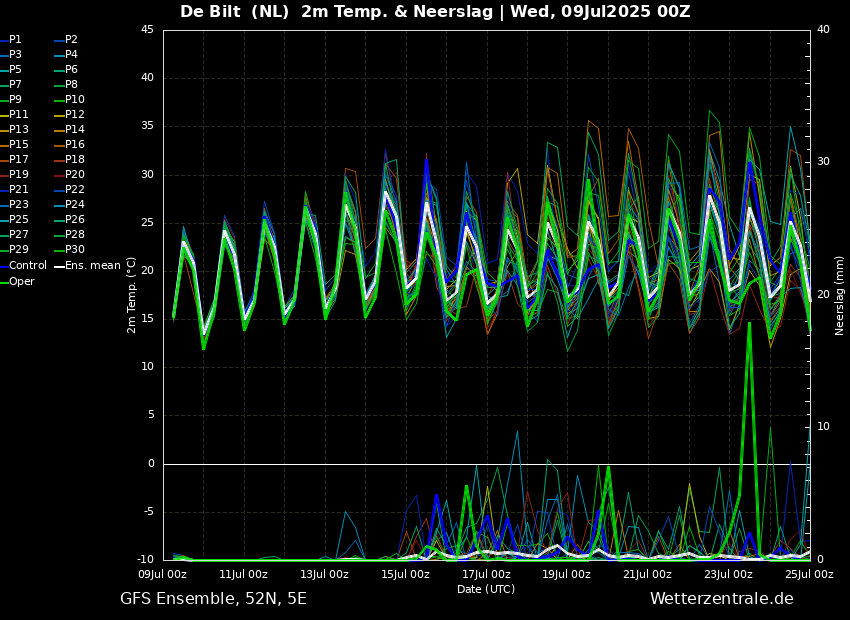Select the 09Jul 00z date tick
The image size is (850, 620).
point(162,574)
